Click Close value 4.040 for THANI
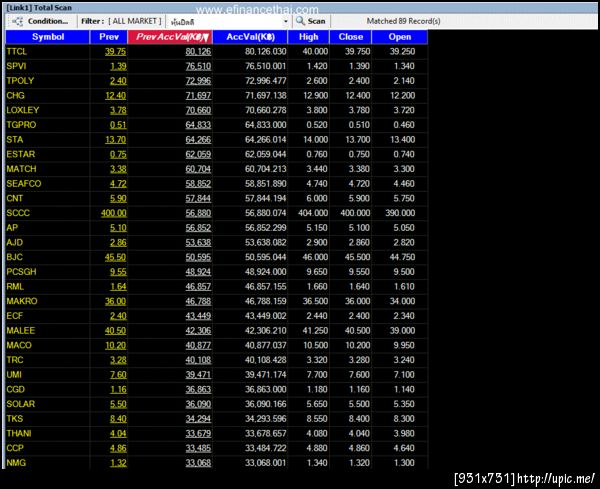The height and width of the screenshot is (489, 600). [359, 434]
